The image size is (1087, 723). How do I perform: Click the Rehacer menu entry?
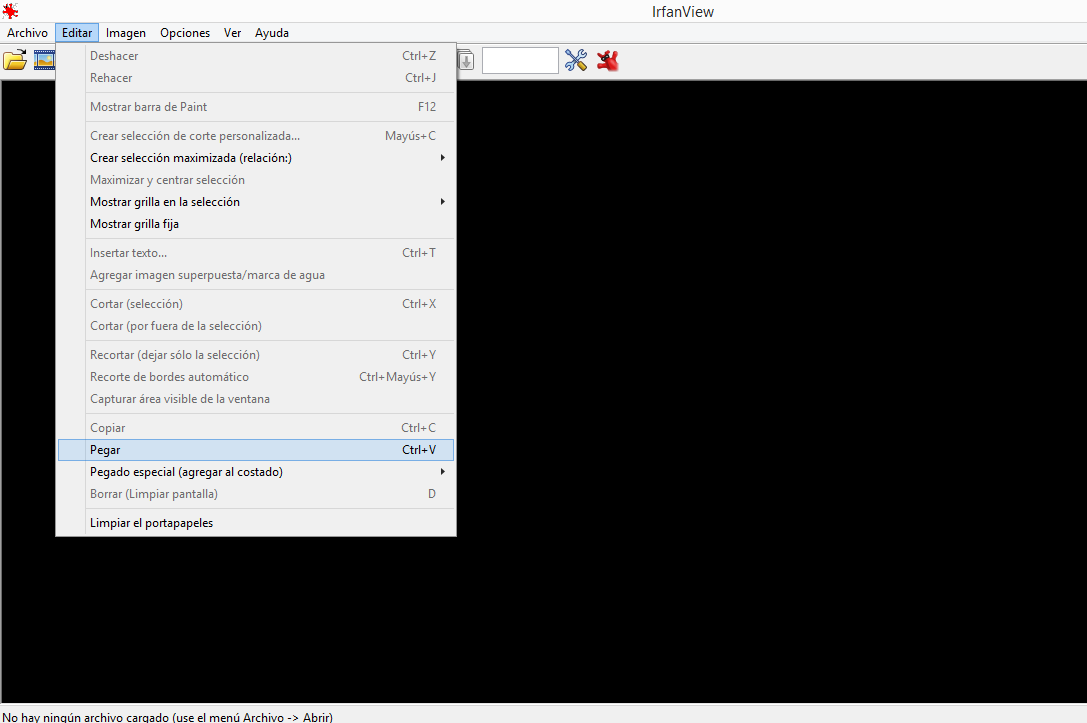pos(256,78)
